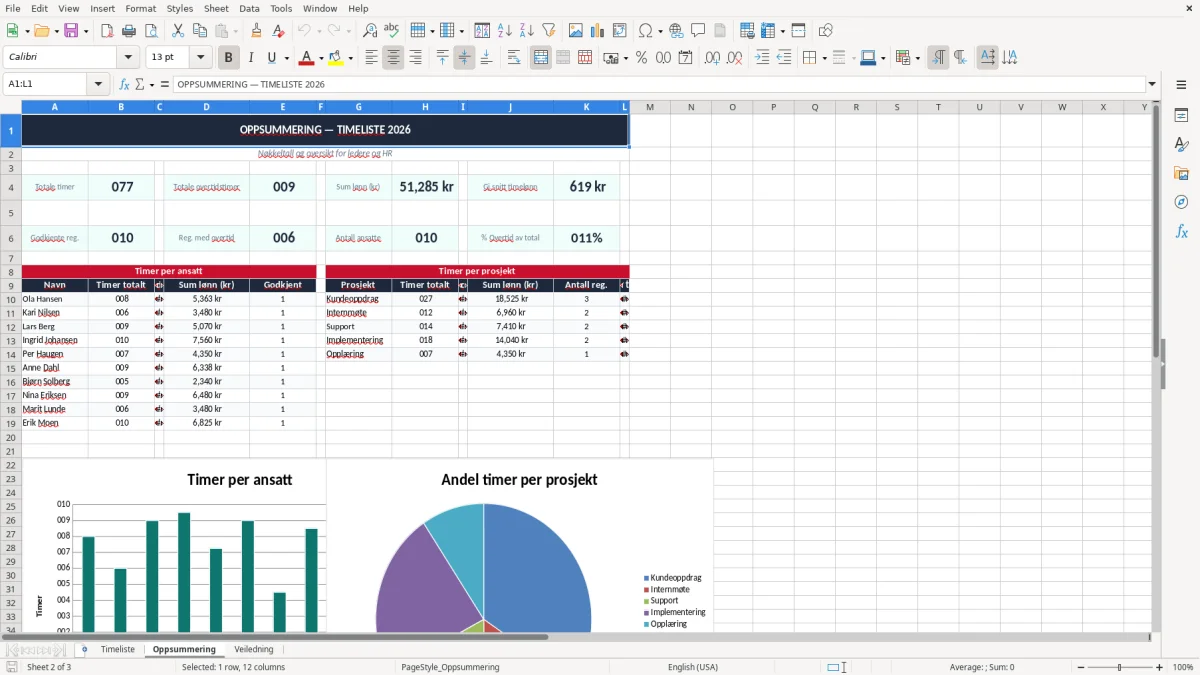Open the font name dropdown
Viewport: 1200px width, 675px height.
(x=128, y=58)
